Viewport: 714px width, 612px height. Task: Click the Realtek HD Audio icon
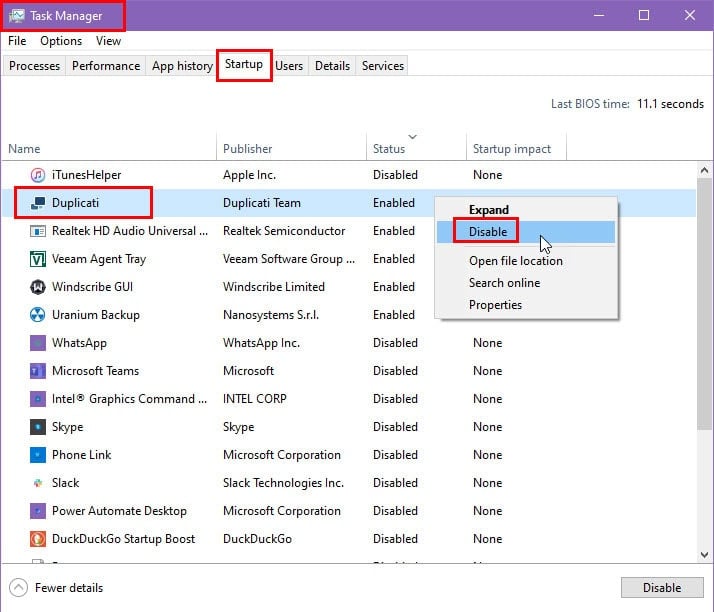[37, 231]
